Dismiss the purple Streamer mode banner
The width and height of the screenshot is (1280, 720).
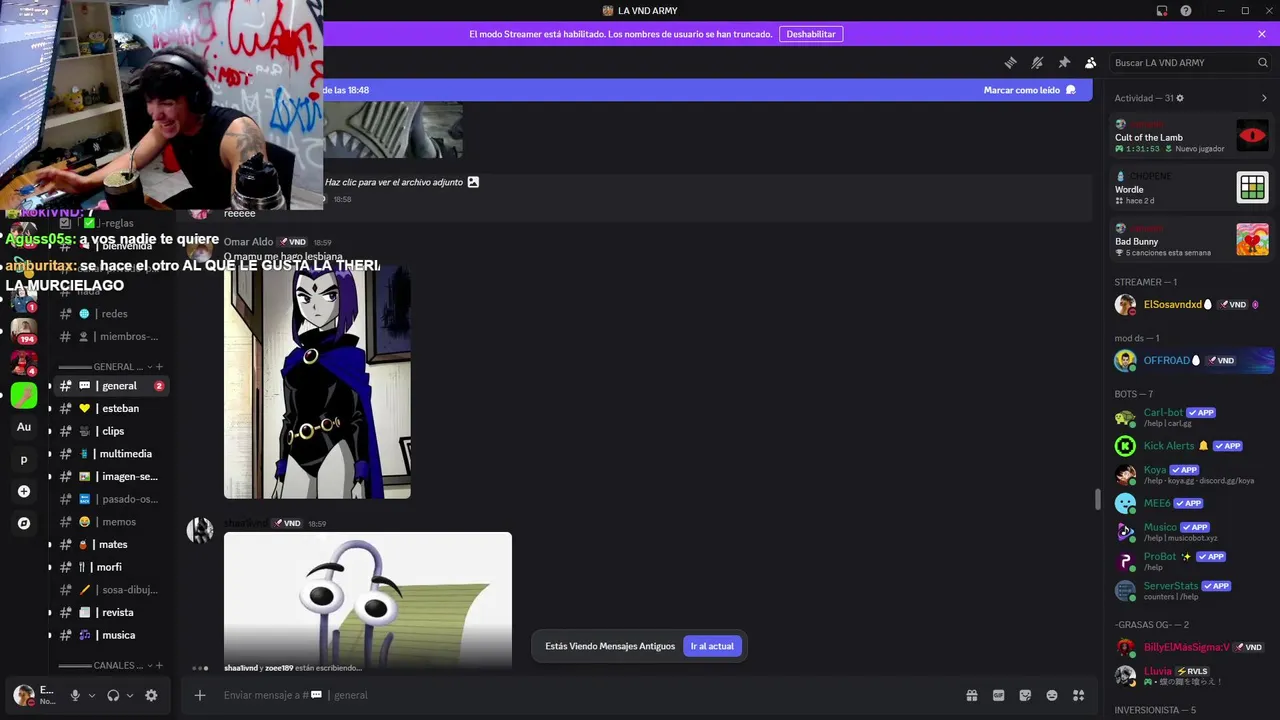[x=1262, y=34]
